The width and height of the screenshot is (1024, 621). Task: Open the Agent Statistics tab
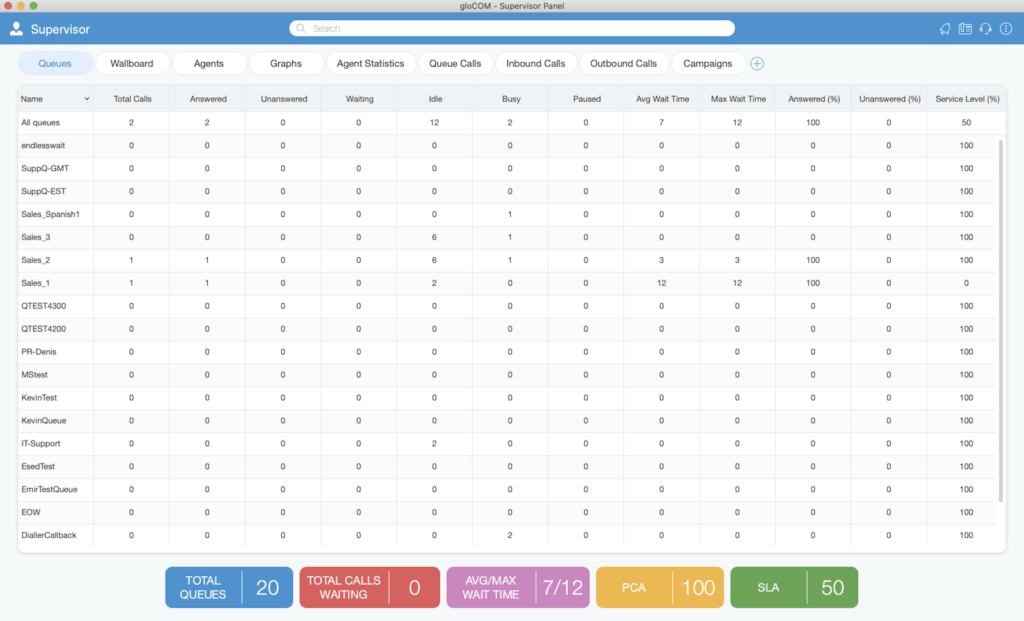click(370, 63)
